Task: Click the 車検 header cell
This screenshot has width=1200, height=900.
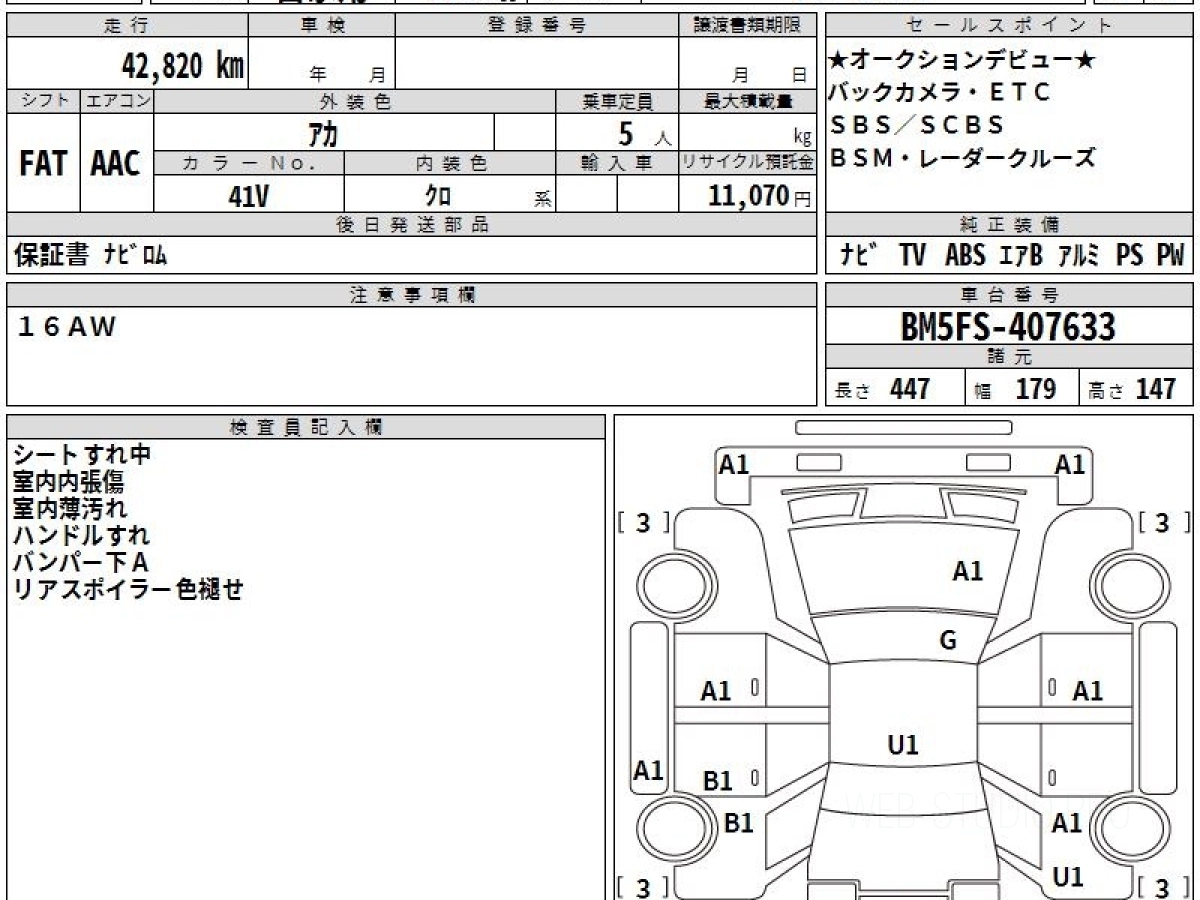Action: [321, 26]
